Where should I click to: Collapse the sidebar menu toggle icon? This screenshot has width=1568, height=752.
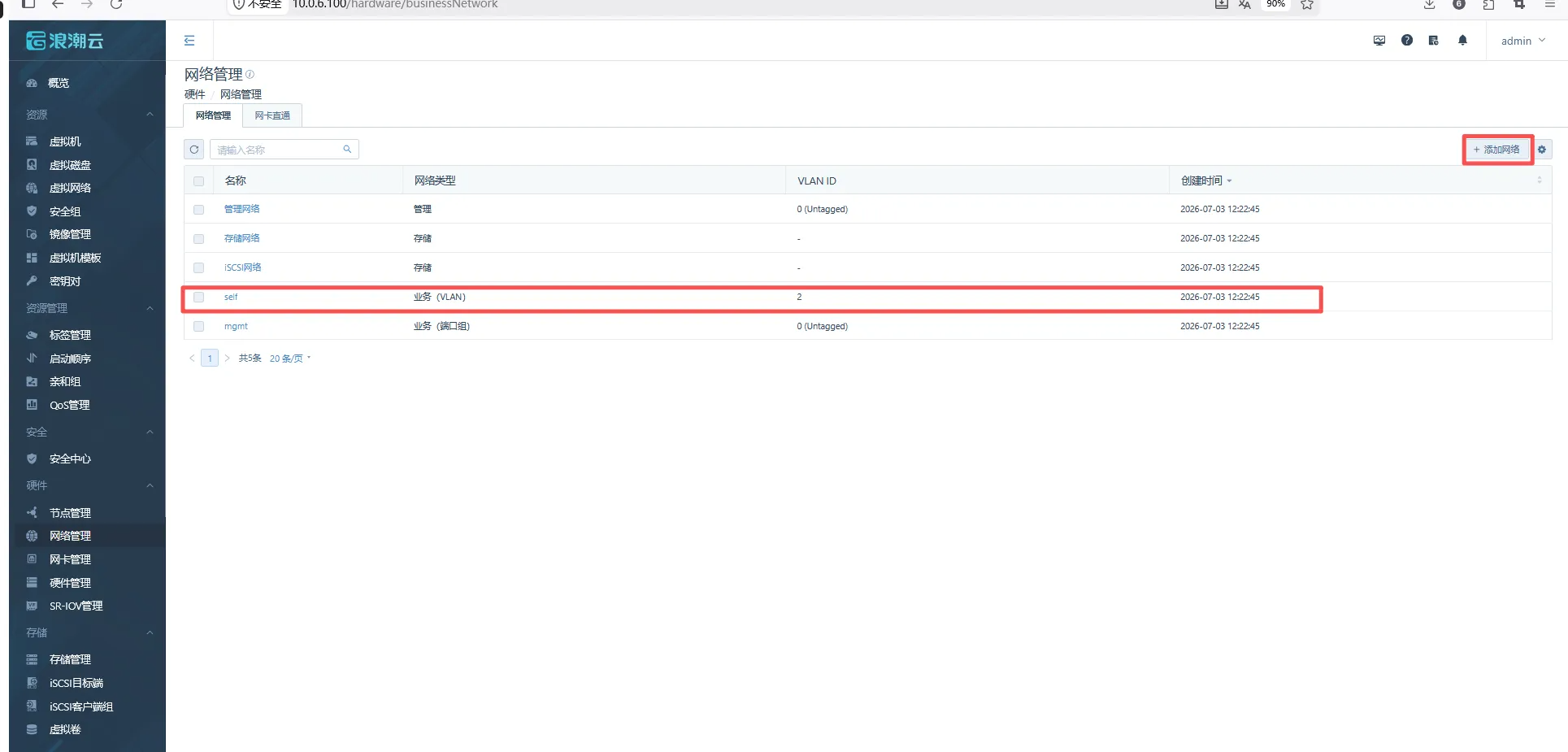[189, 41]
